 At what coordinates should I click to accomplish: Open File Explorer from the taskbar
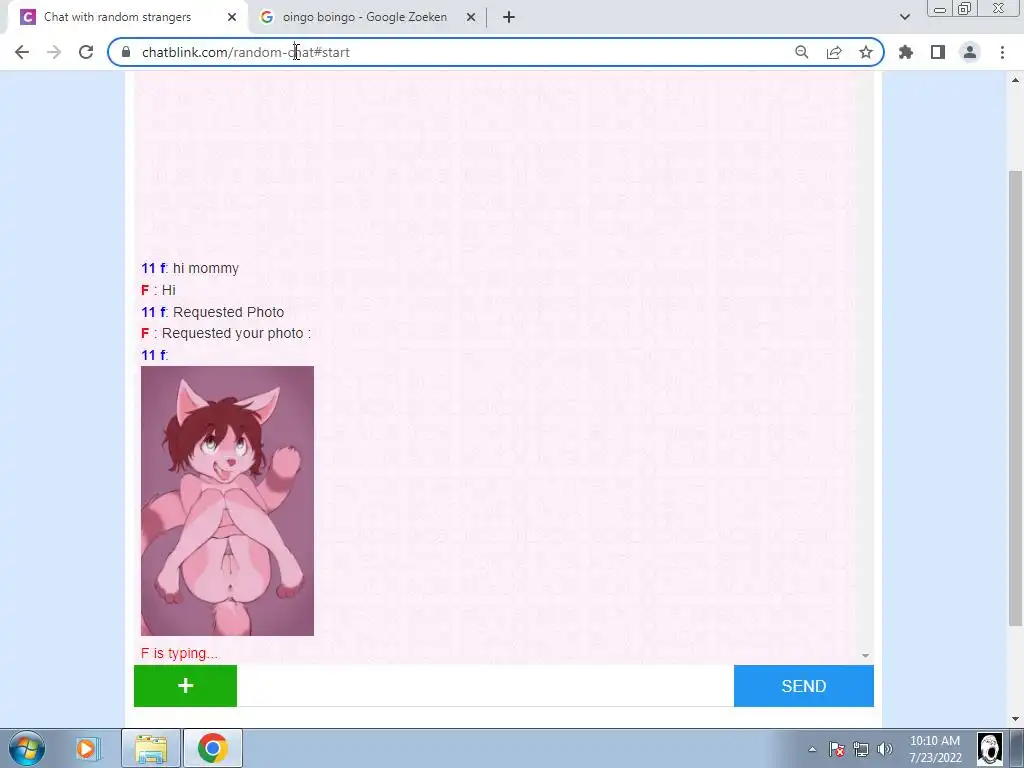coord(152,748)
